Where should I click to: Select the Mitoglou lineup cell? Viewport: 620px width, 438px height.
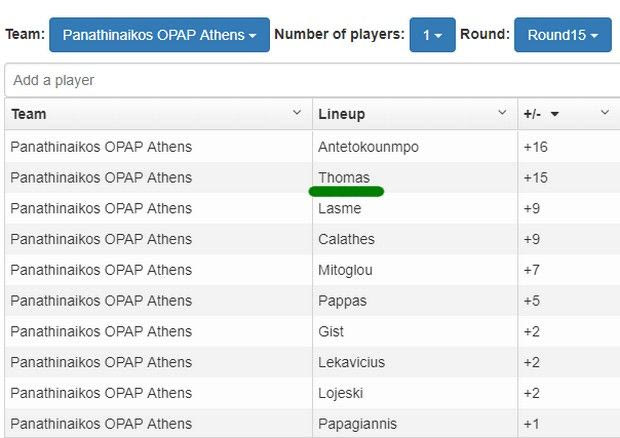point(346,270)
